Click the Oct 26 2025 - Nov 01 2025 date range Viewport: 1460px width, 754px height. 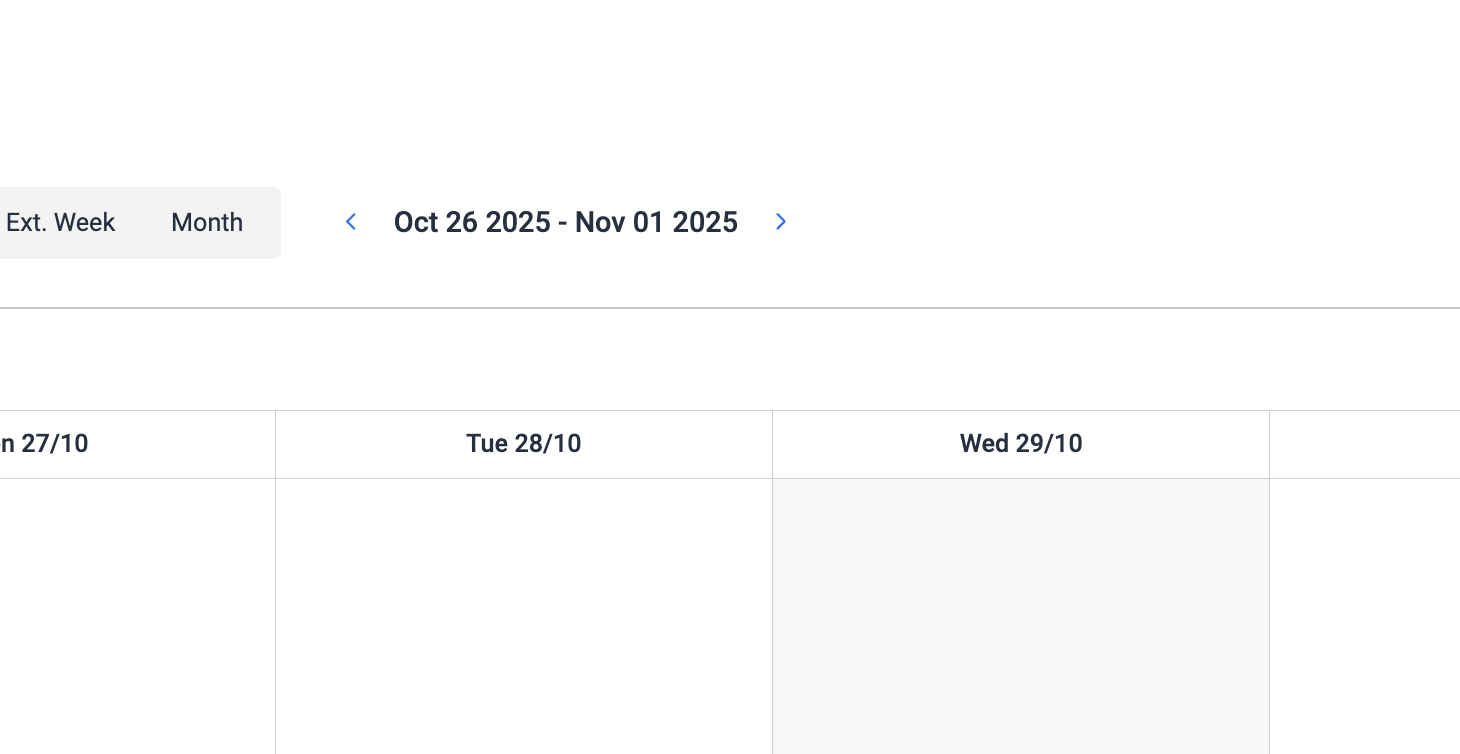coord(565,222)
